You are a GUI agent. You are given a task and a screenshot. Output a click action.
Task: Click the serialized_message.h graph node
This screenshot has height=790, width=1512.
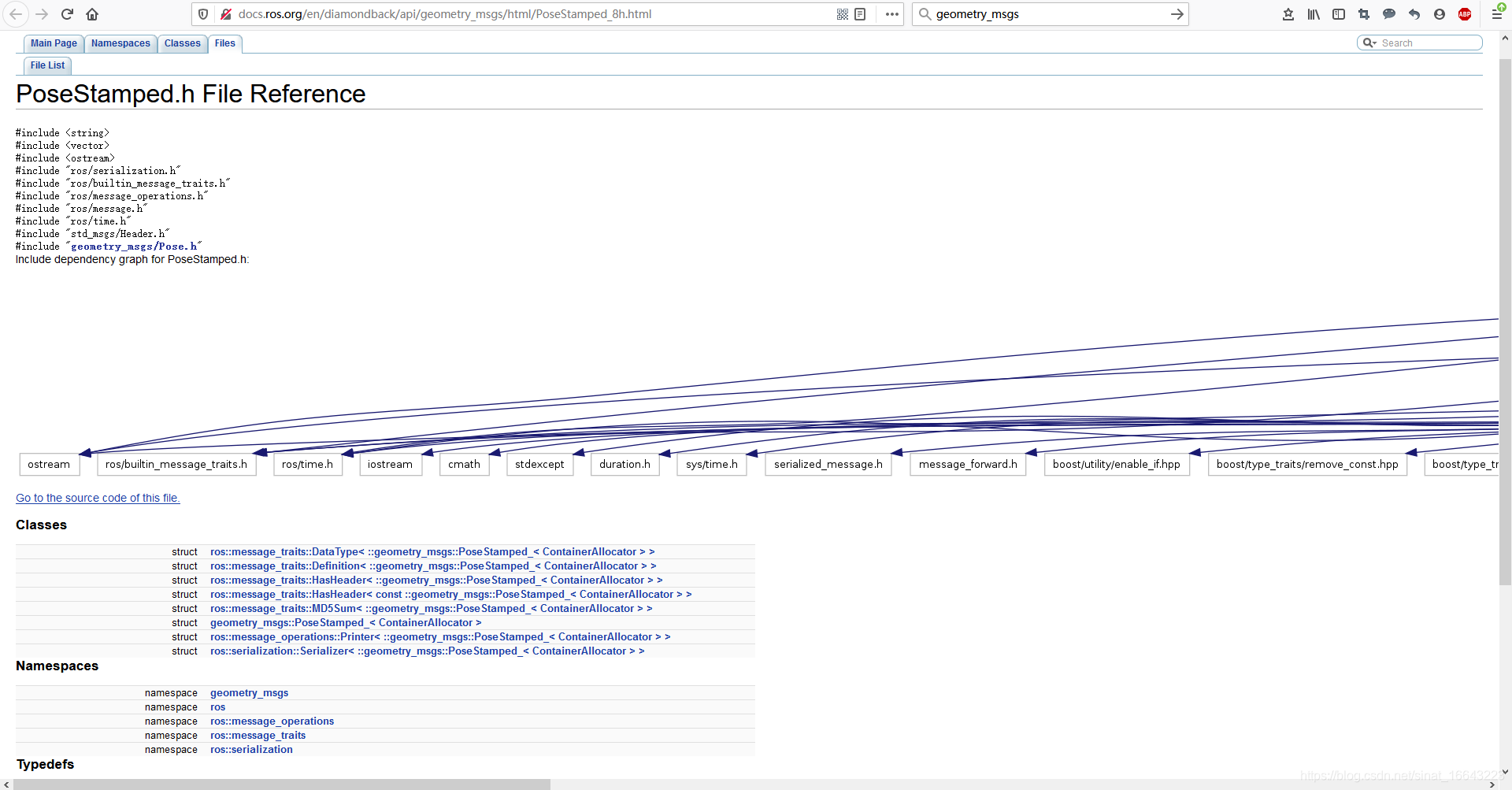(x=828, y=465)
